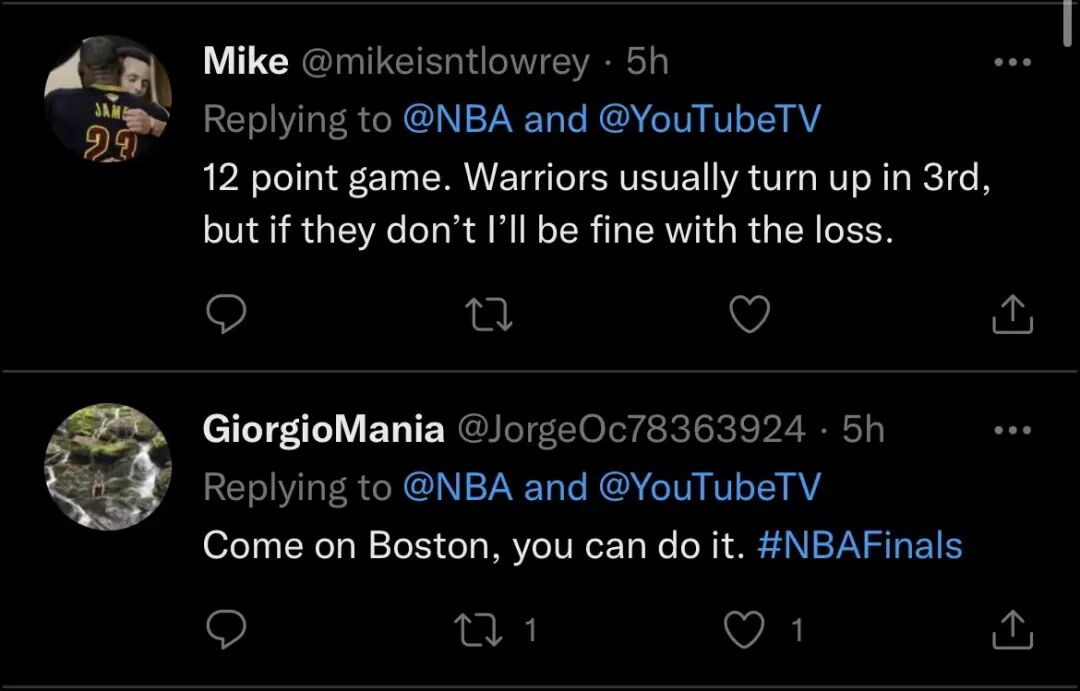Open more options on GiorgioMania's tweet
Viewport: 1080px width, 691px height.
tap(1011, 429)
